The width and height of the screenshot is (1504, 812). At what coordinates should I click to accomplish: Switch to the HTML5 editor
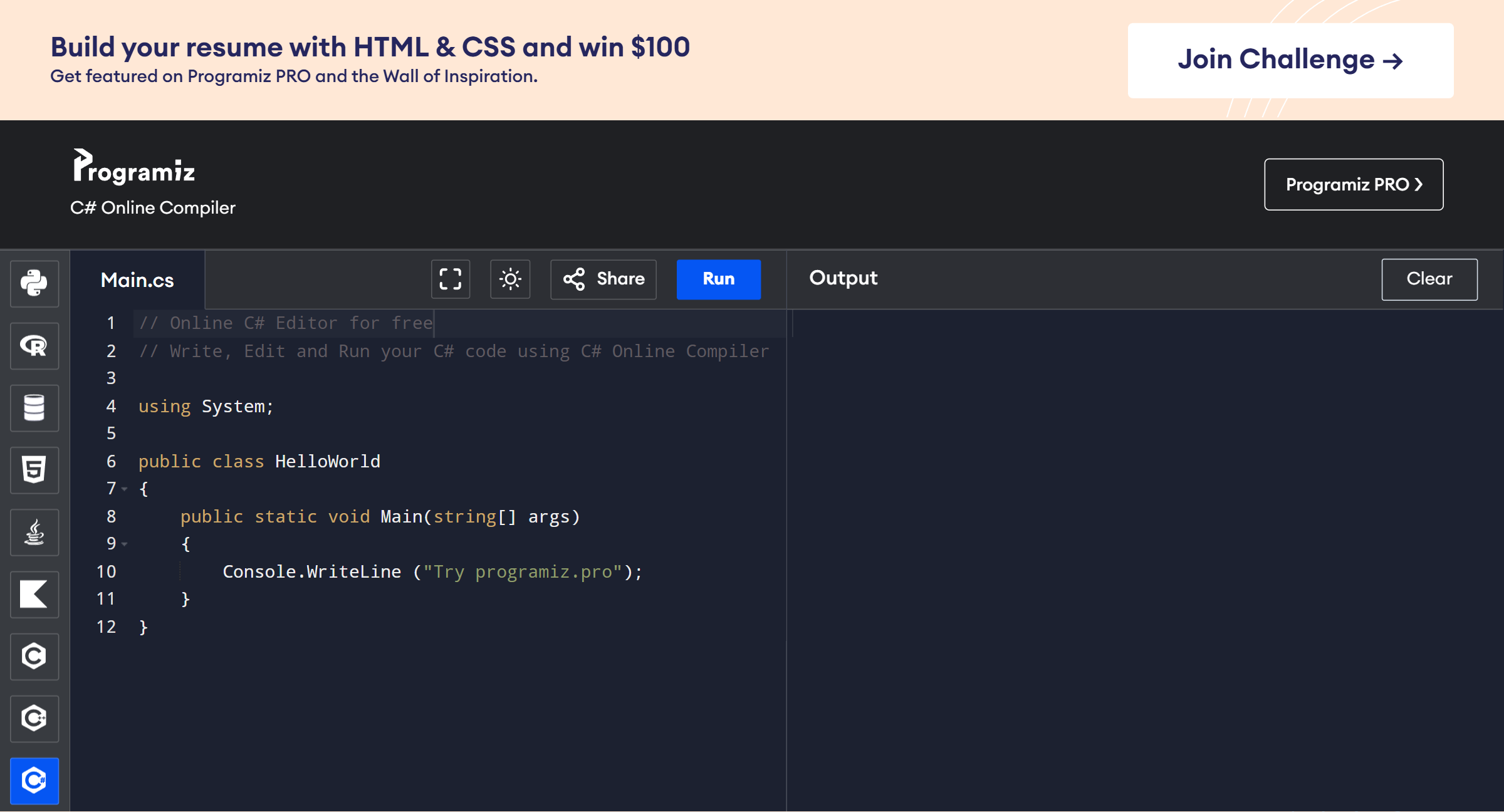[x=34, y=470]
